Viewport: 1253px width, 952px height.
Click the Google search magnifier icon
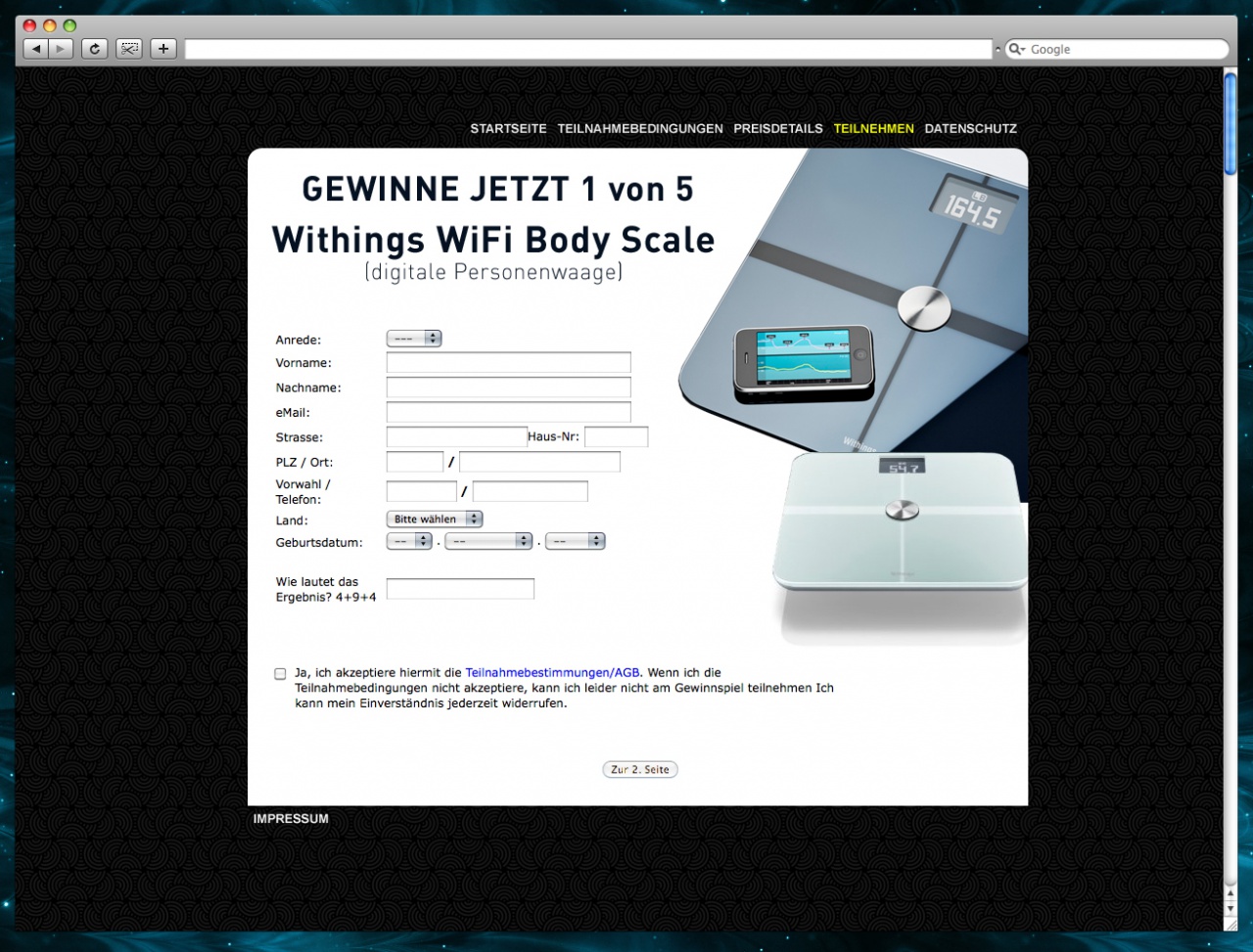1017,49
